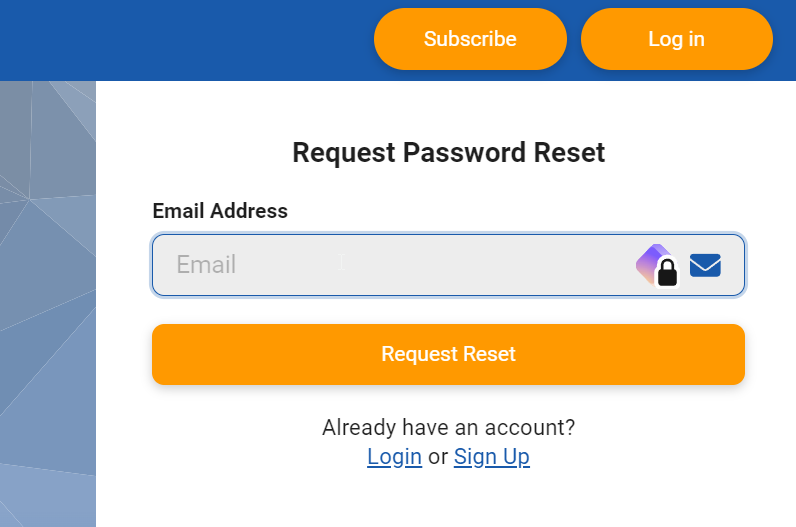Submit with the Request Reset button
Viewport: 796px width, 527px height.
pos(448,354)
